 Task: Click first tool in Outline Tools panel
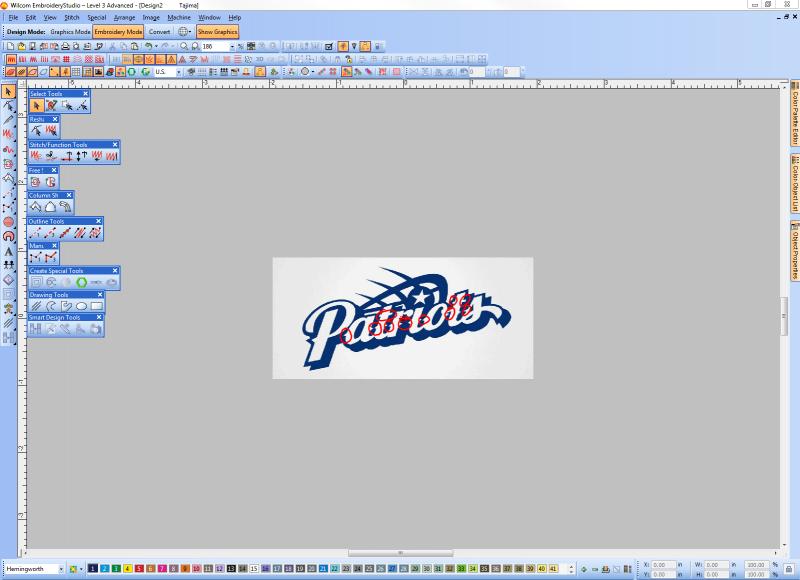[x=35, y=233]
